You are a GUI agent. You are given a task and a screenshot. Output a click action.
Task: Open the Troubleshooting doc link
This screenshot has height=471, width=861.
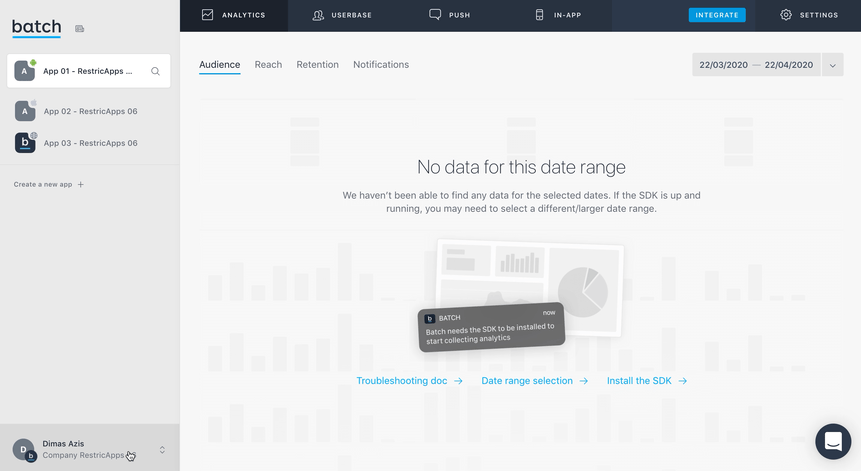pyautogui.click(x=410, y=381)
